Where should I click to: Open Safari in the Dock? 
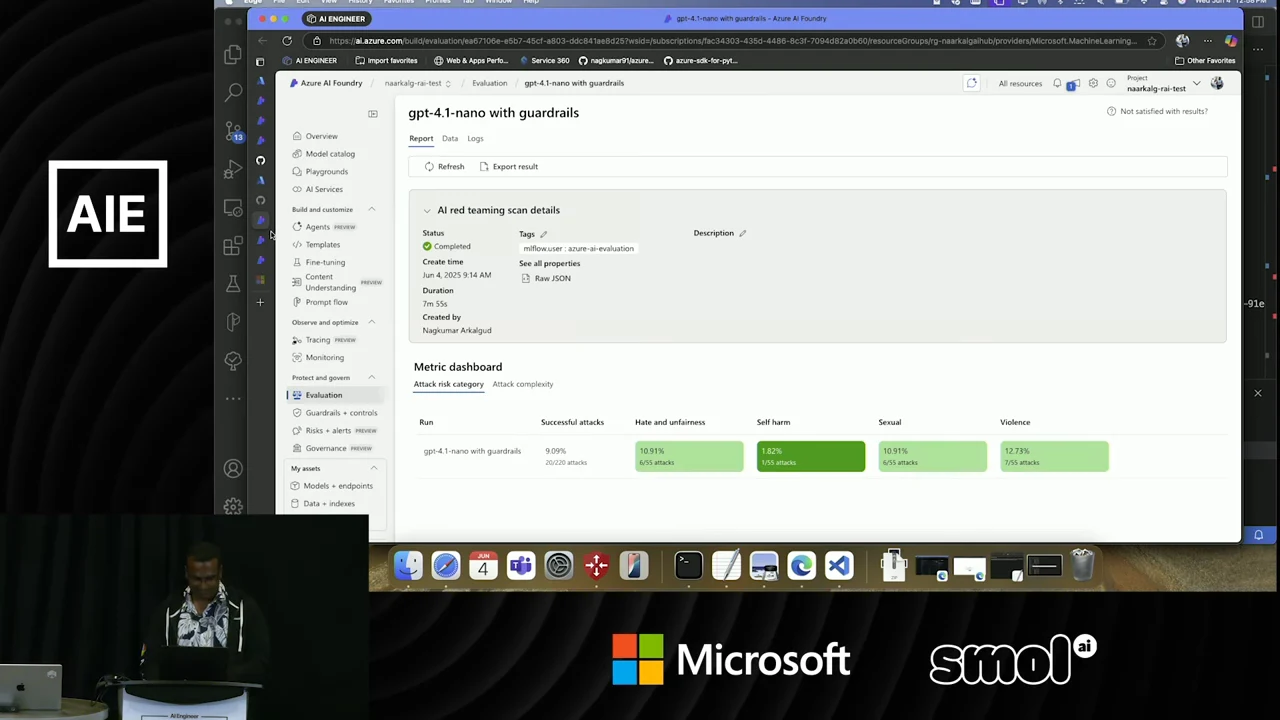(446, 566)
